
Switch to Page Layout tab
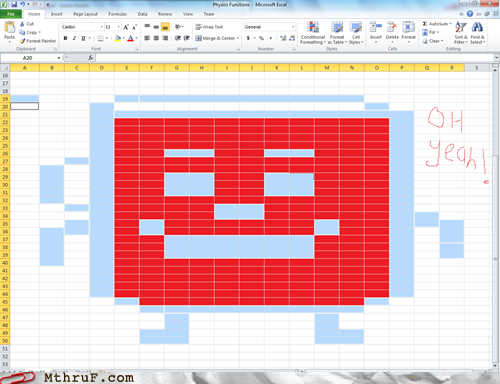pos(85,14)
